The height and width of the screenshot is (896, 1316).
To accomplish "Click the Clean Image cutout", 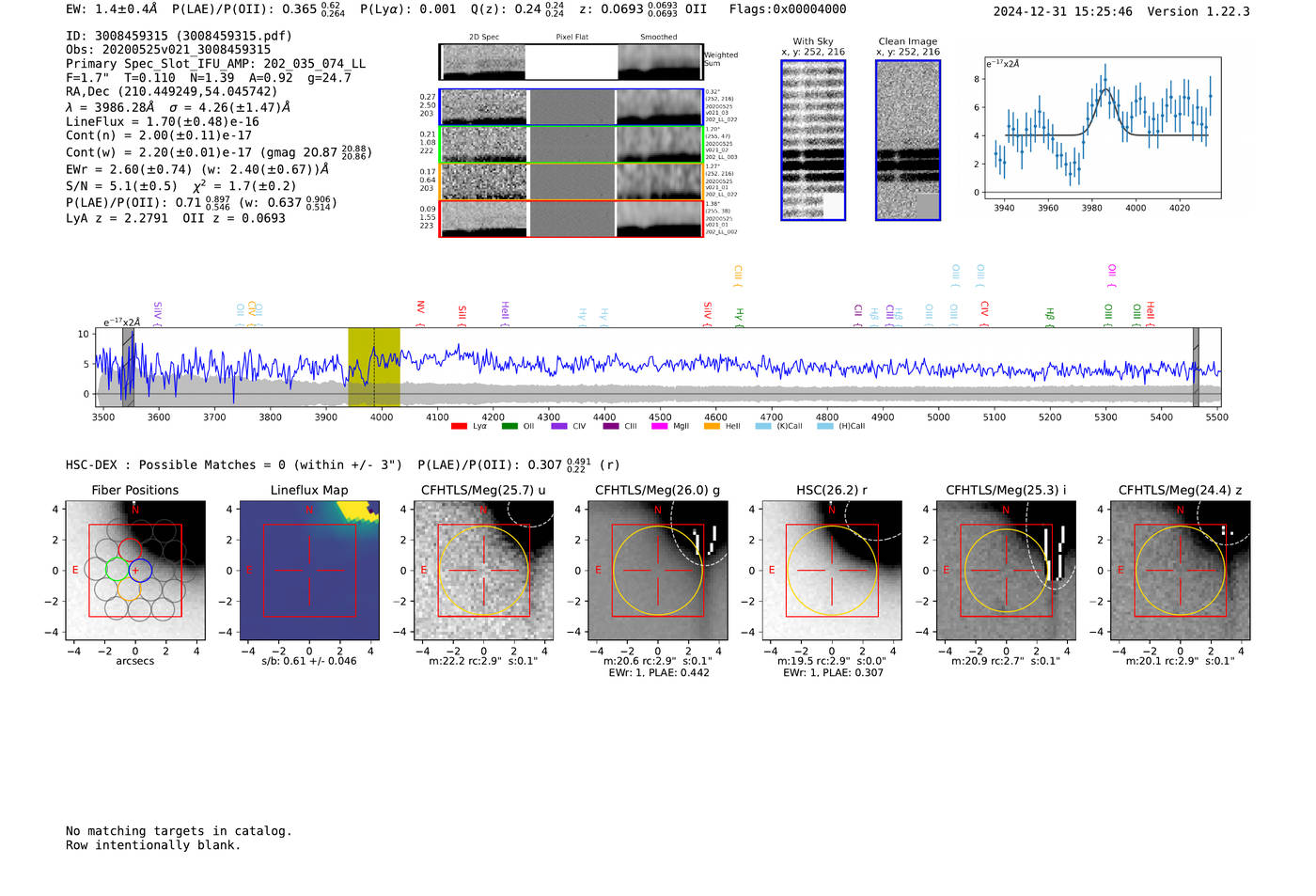I will (908, 140).
